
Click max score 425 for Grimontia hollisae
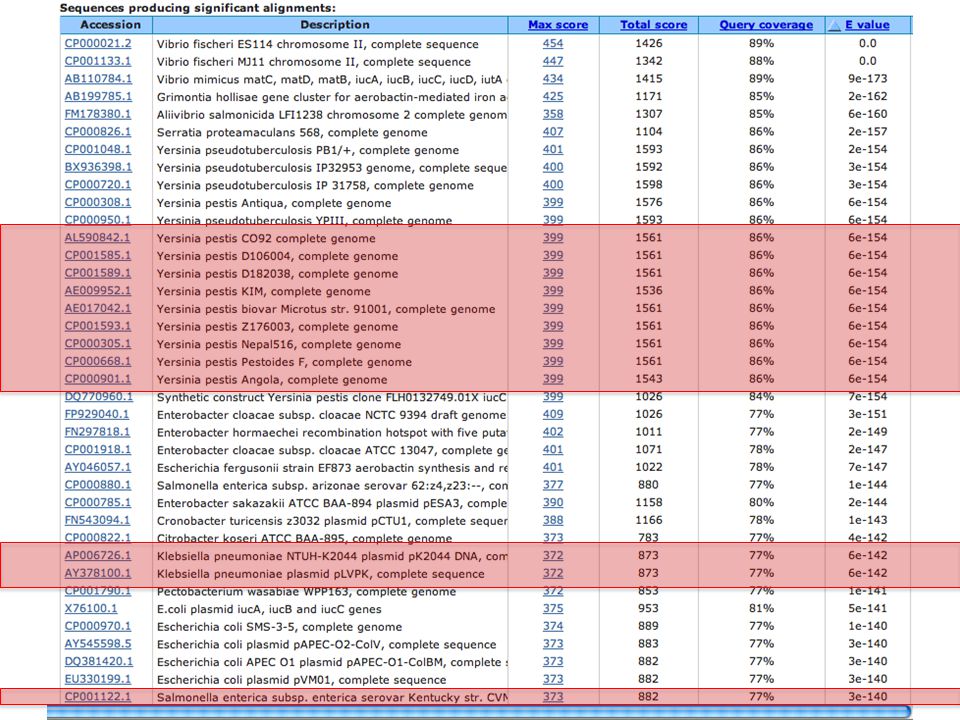pos(553,97)
